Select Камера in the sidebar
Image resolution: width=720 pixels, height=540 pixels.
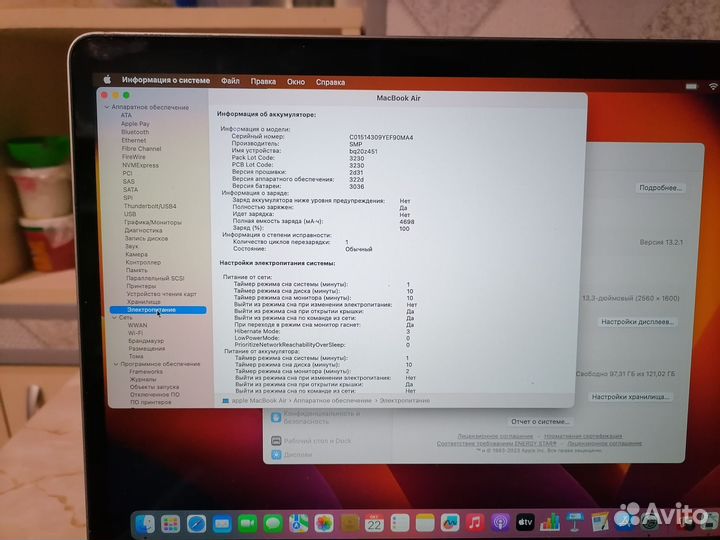[x=137, y=254]
